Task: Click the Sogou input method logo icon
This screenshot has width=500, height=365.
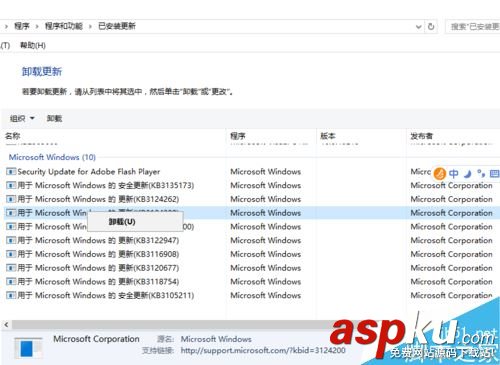Action: click(x=440, y=173)
